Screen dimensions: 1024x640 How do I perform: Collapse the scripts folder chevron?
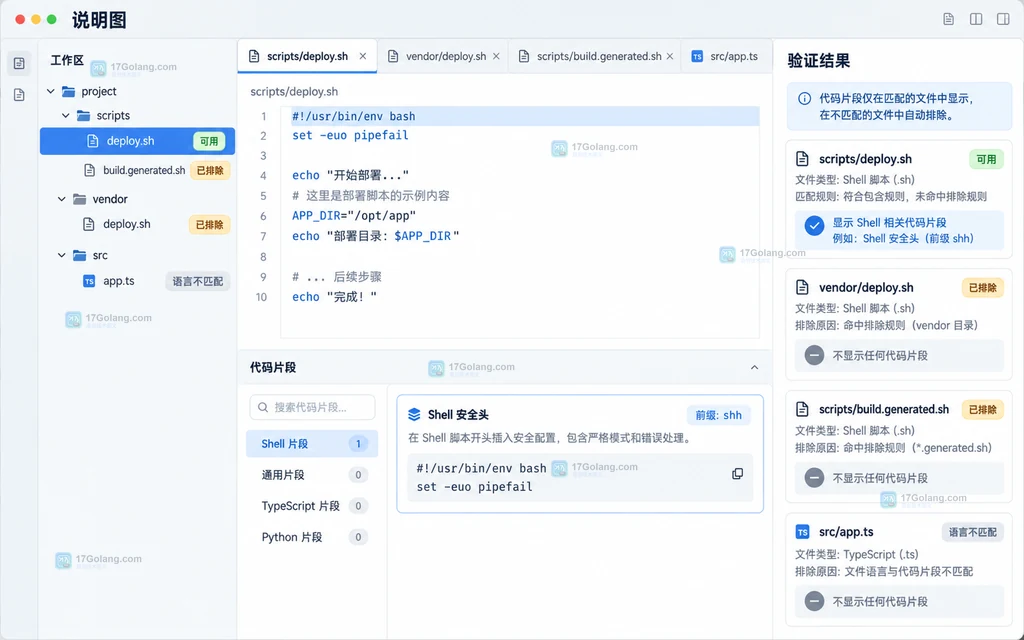click(x=65, y=116)
